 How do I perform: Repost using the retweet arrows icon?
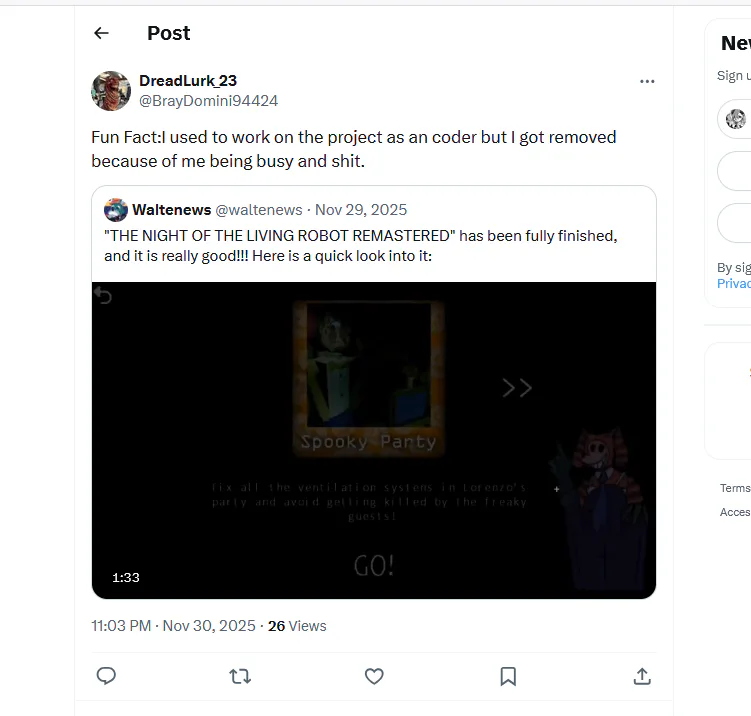pos(240,677)
